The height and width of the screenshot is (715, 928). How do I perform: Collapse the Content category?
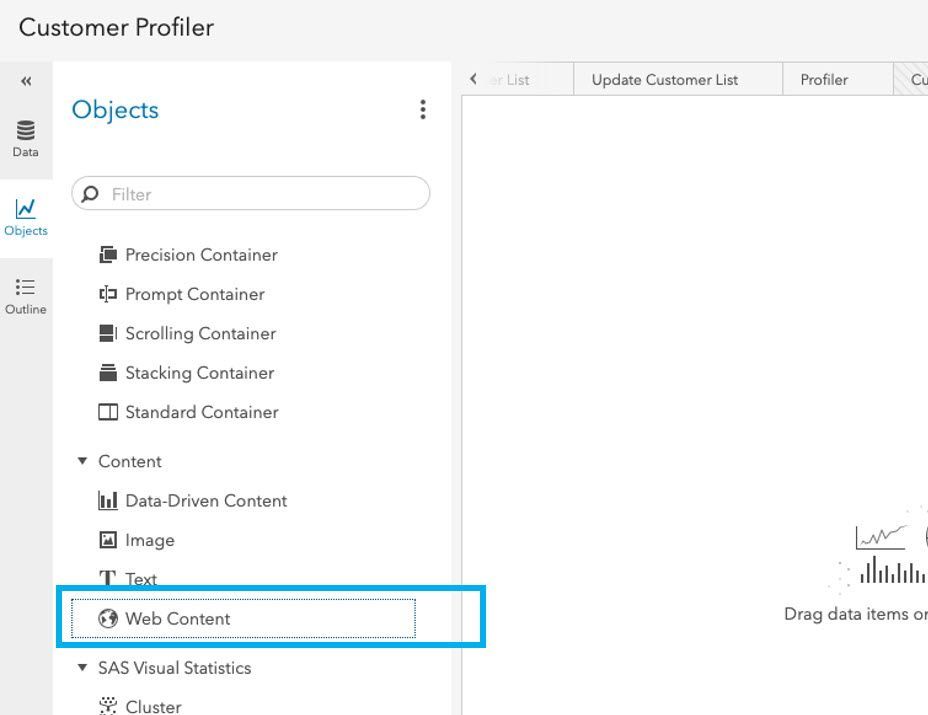click(x=82, y=461)
